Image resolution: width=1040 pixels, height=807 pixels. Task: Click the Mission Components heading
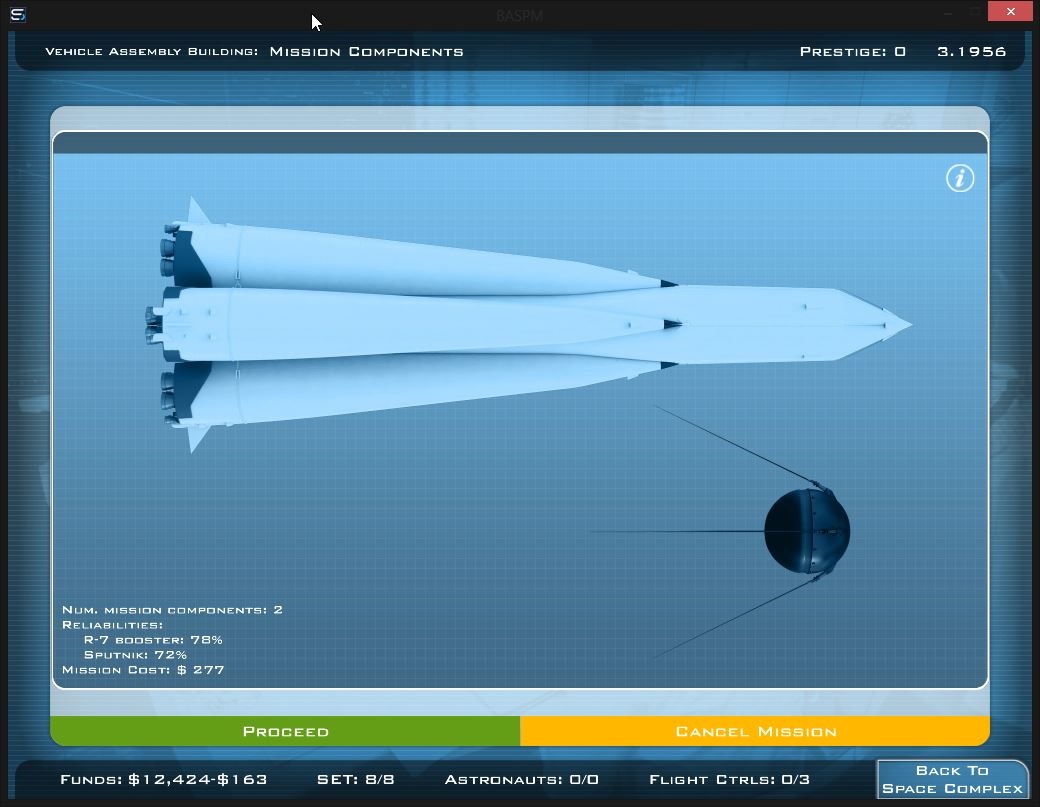click(x=366, y=52)
